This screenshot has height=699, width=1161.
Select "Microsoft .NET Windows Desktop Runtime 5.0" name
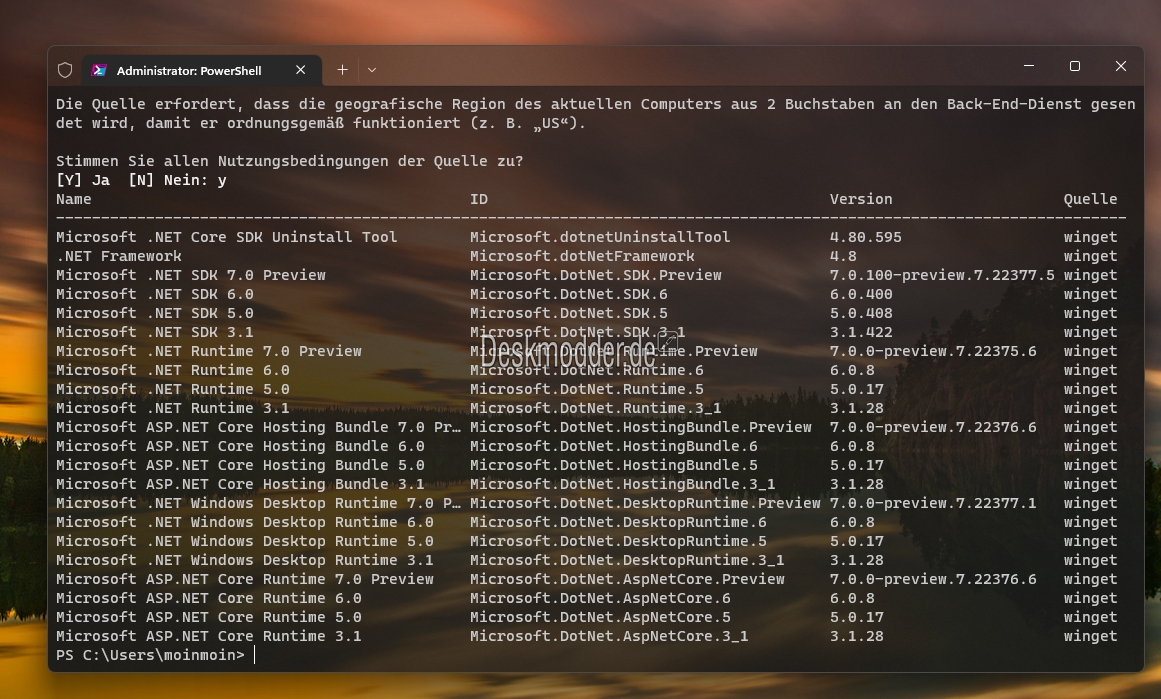[245, 542]
